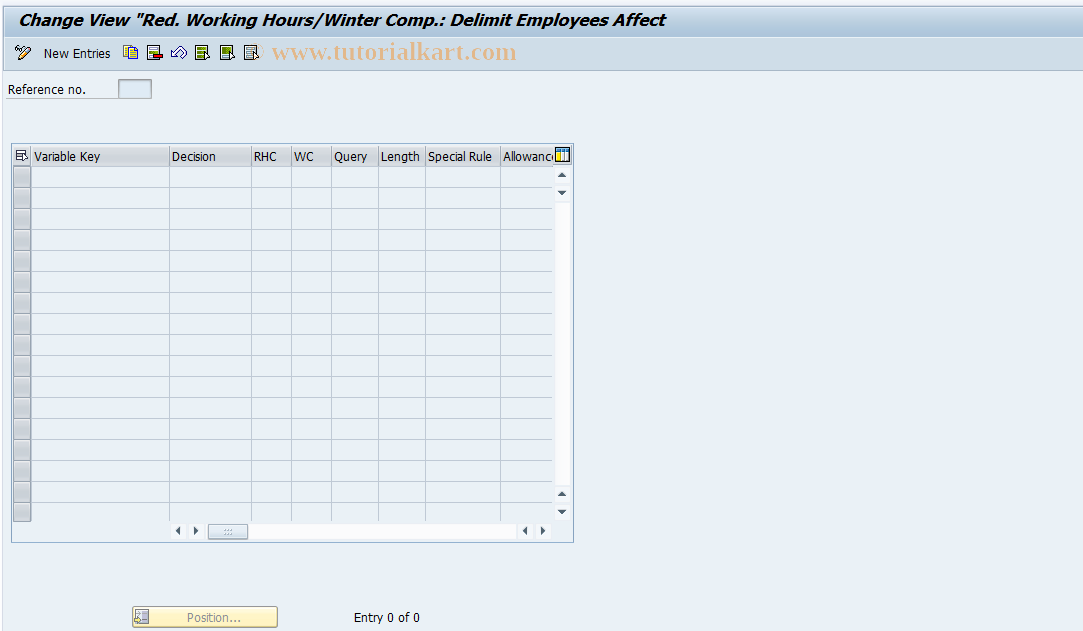
Task: Click the Position... button
Action: 205,617
